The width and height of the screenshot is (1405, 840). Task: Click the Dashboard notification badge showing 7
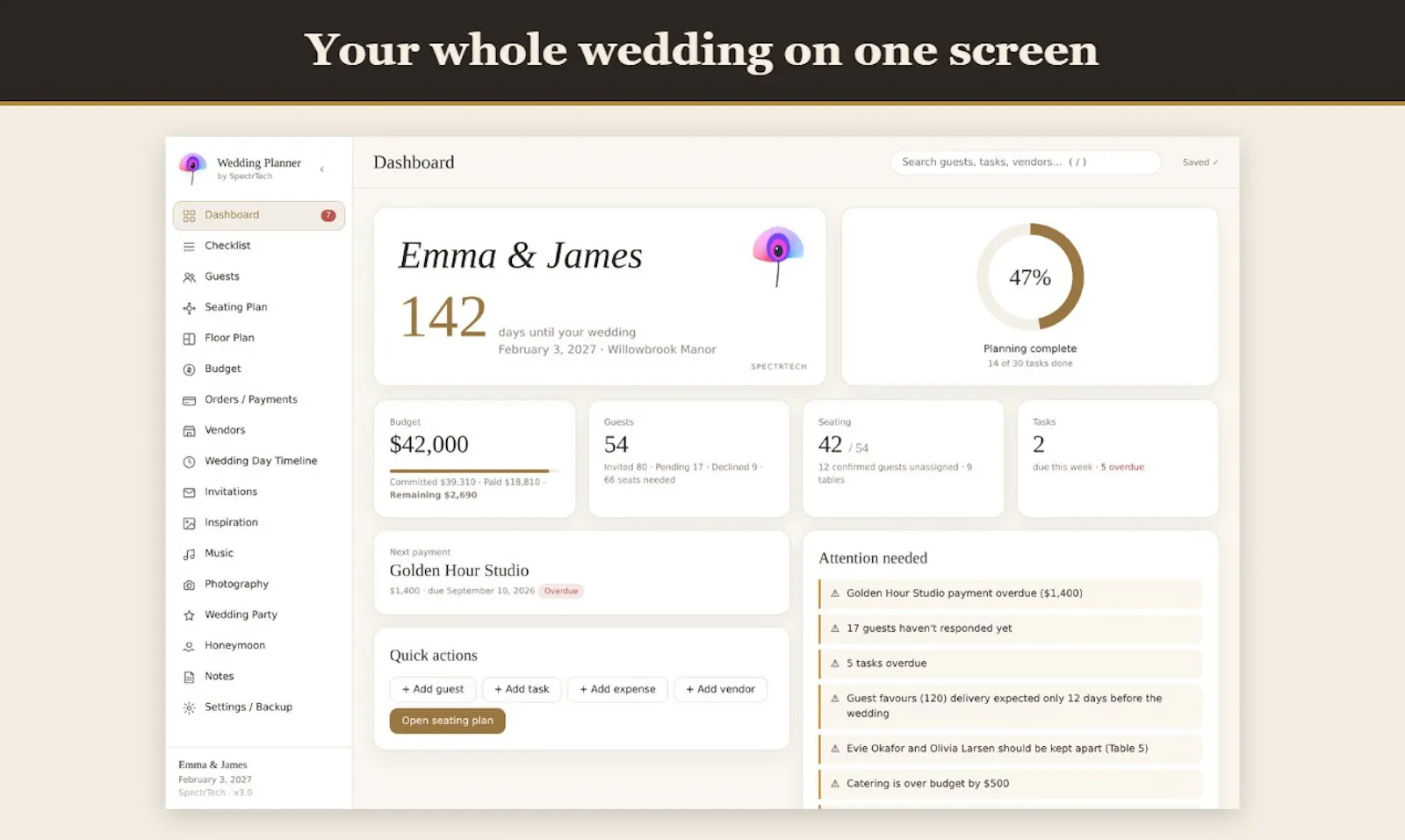click(x=328, y=216)
